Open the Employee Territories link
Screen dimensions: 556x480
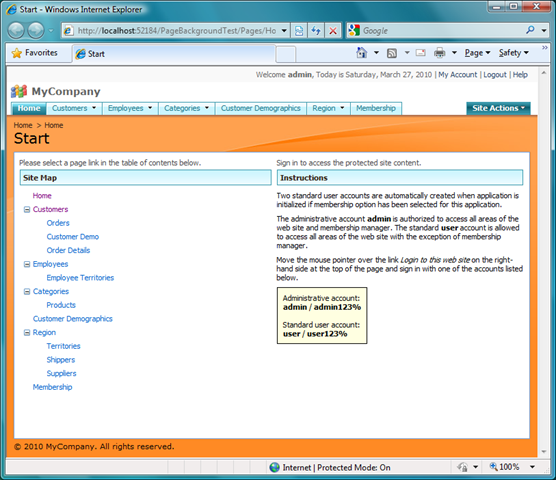point(80,278)
